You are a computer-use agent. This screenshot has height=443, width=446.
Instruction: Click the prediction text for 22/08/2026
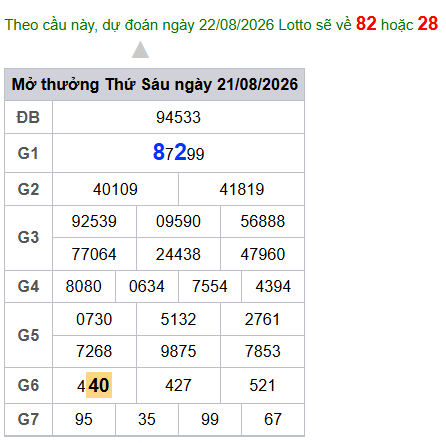point(221,24)
